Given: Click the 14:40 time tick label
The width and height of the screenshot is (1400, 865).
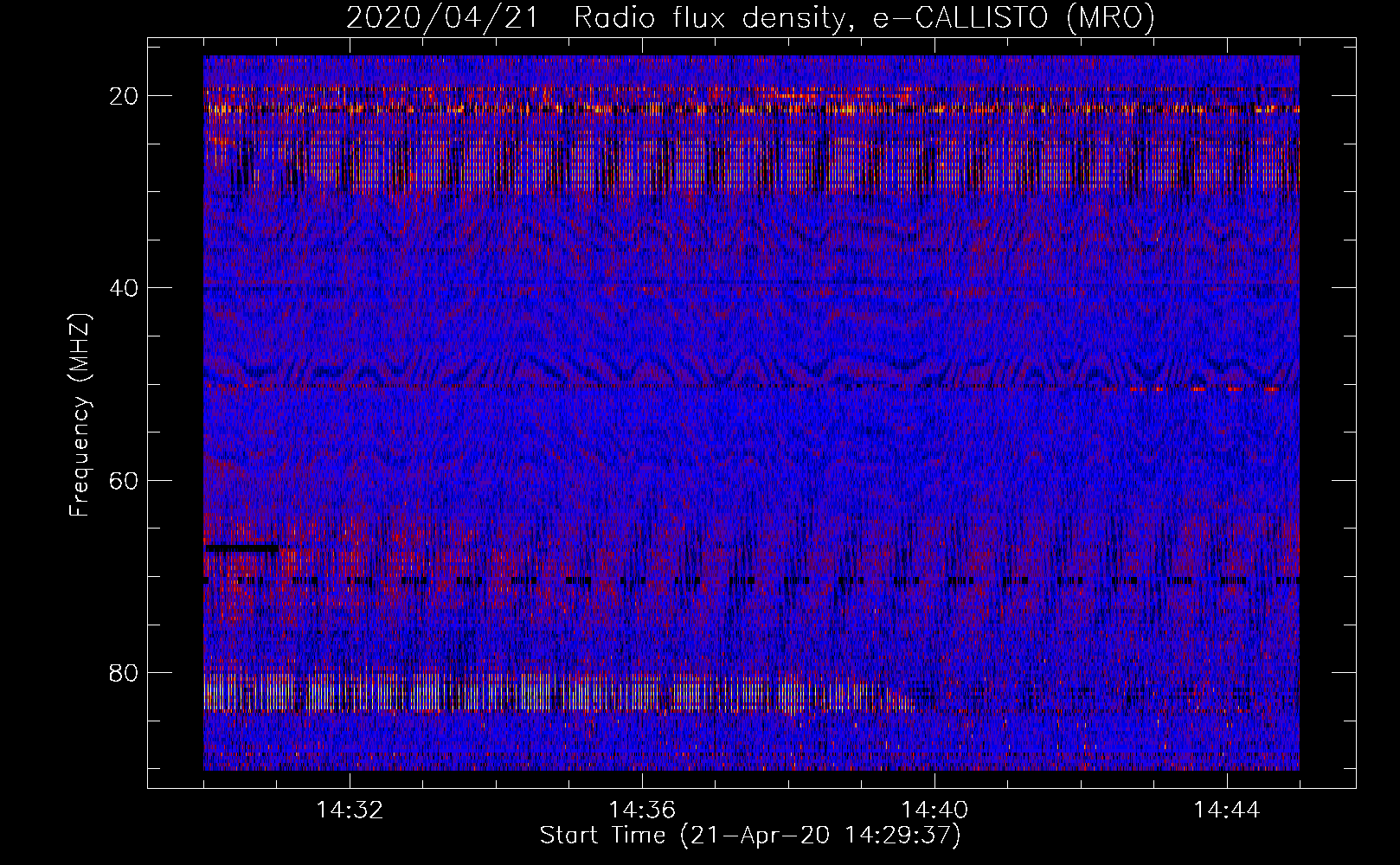Looking at the screenshot, I should click(x=934, y=811).
